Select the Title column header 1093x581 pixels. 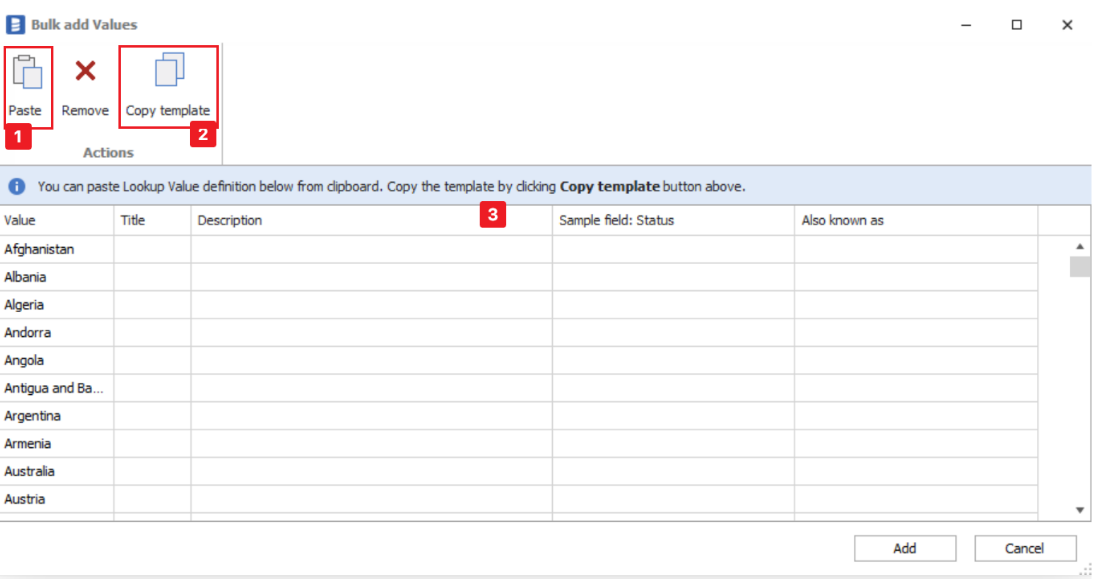[152, 220]
